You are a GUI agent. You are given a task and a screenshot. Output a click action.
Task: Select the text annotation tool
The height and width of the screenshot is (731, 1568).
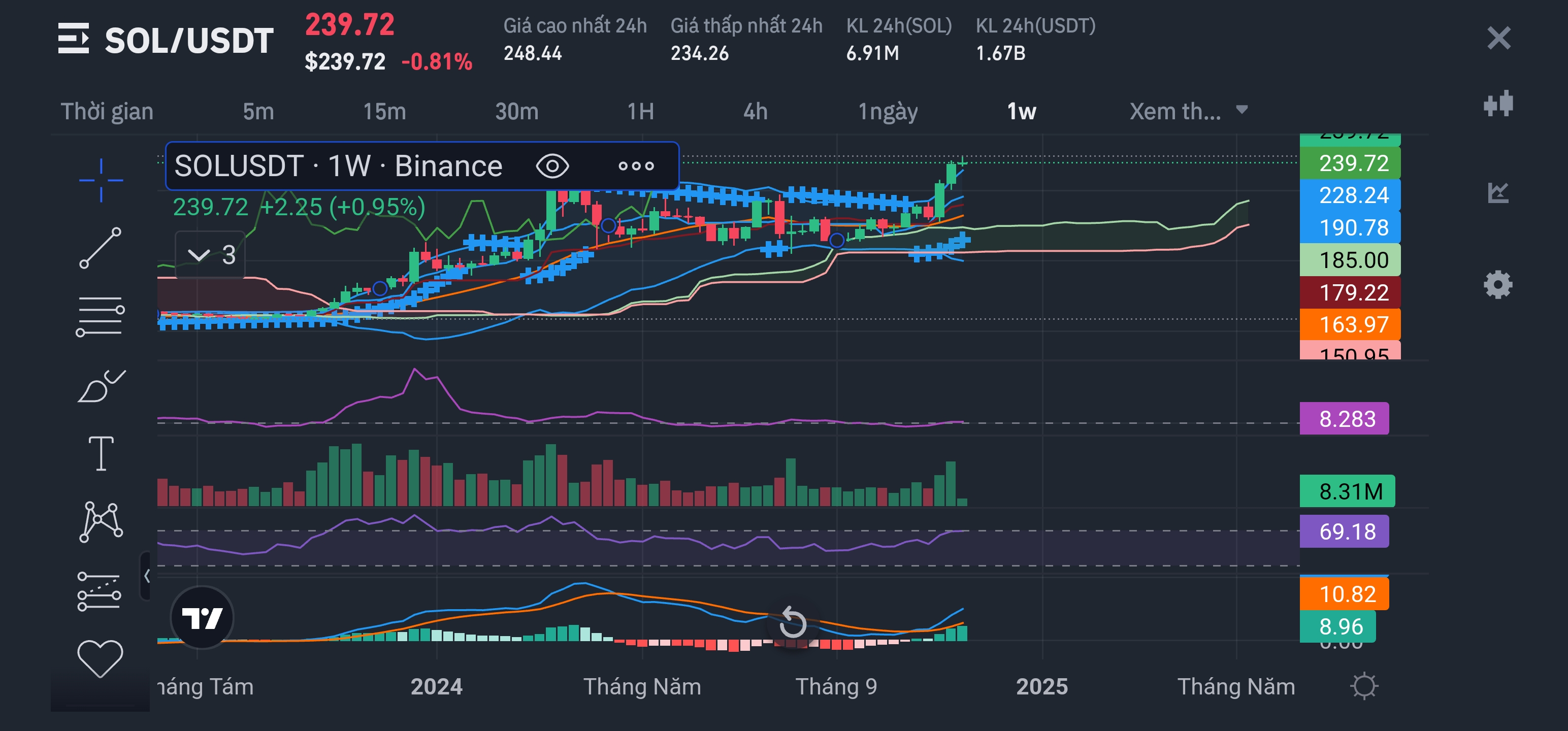tap(101, 453)
